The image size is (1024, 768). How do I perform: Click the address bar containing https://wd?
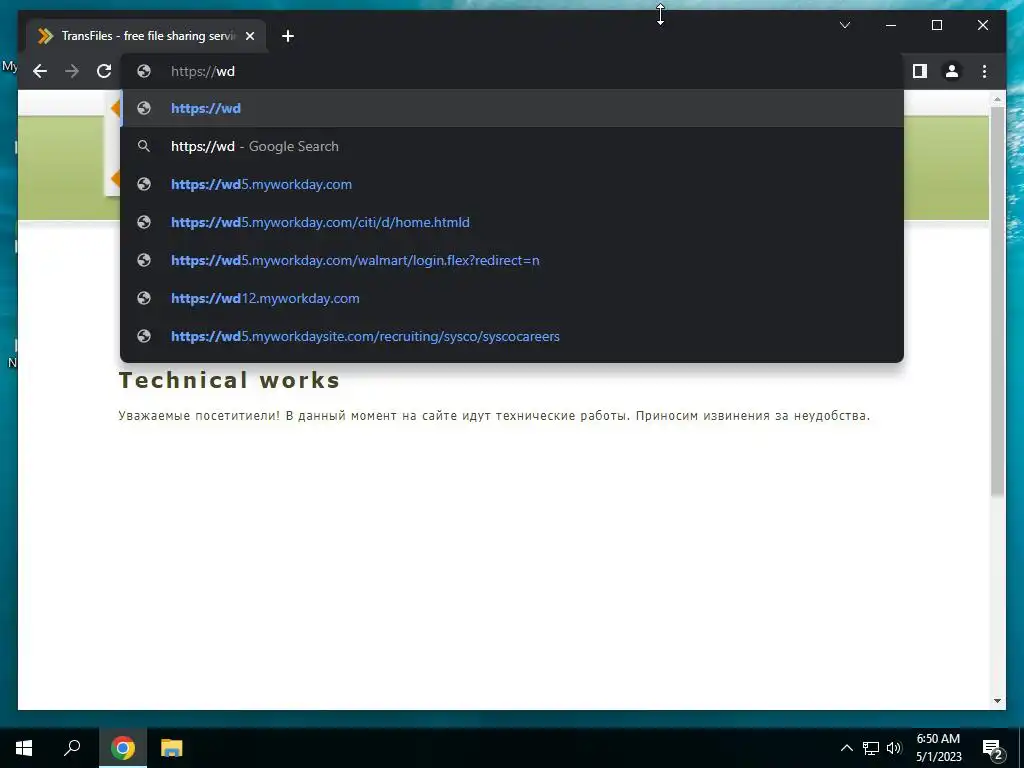(x=512, y=71)
